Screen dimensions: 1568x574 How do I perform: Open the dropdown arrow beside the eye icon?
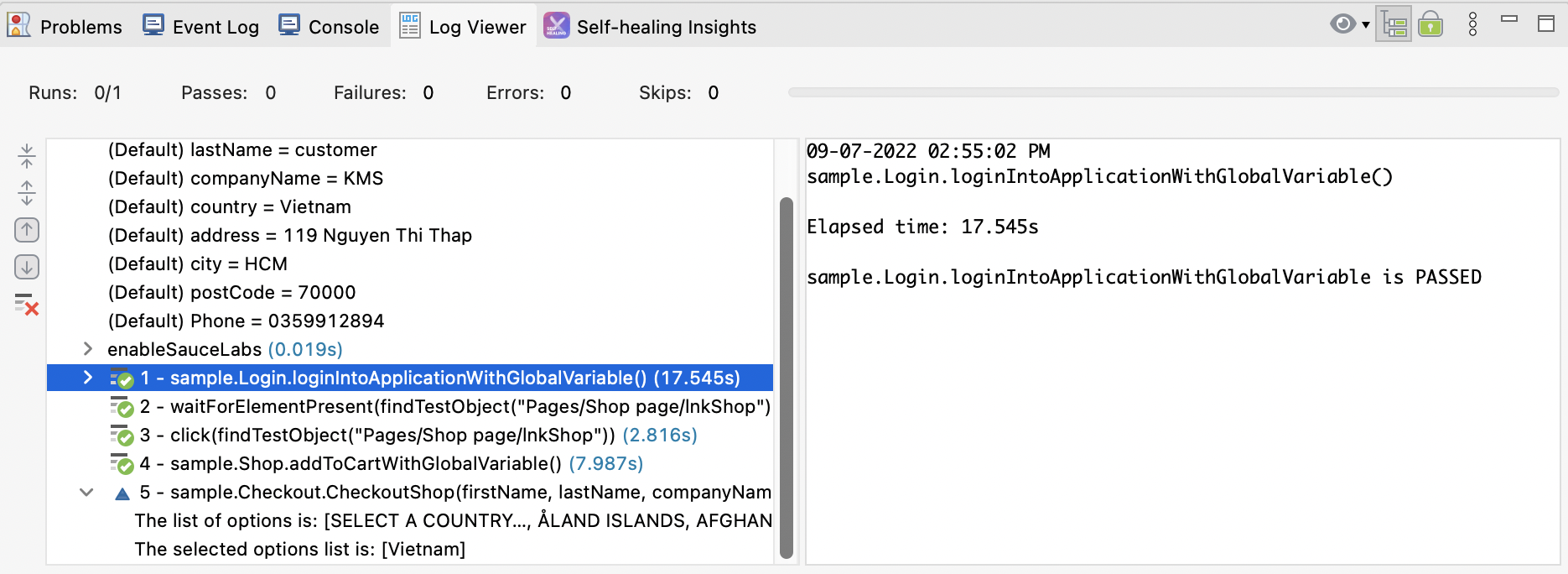[1366, 24]
